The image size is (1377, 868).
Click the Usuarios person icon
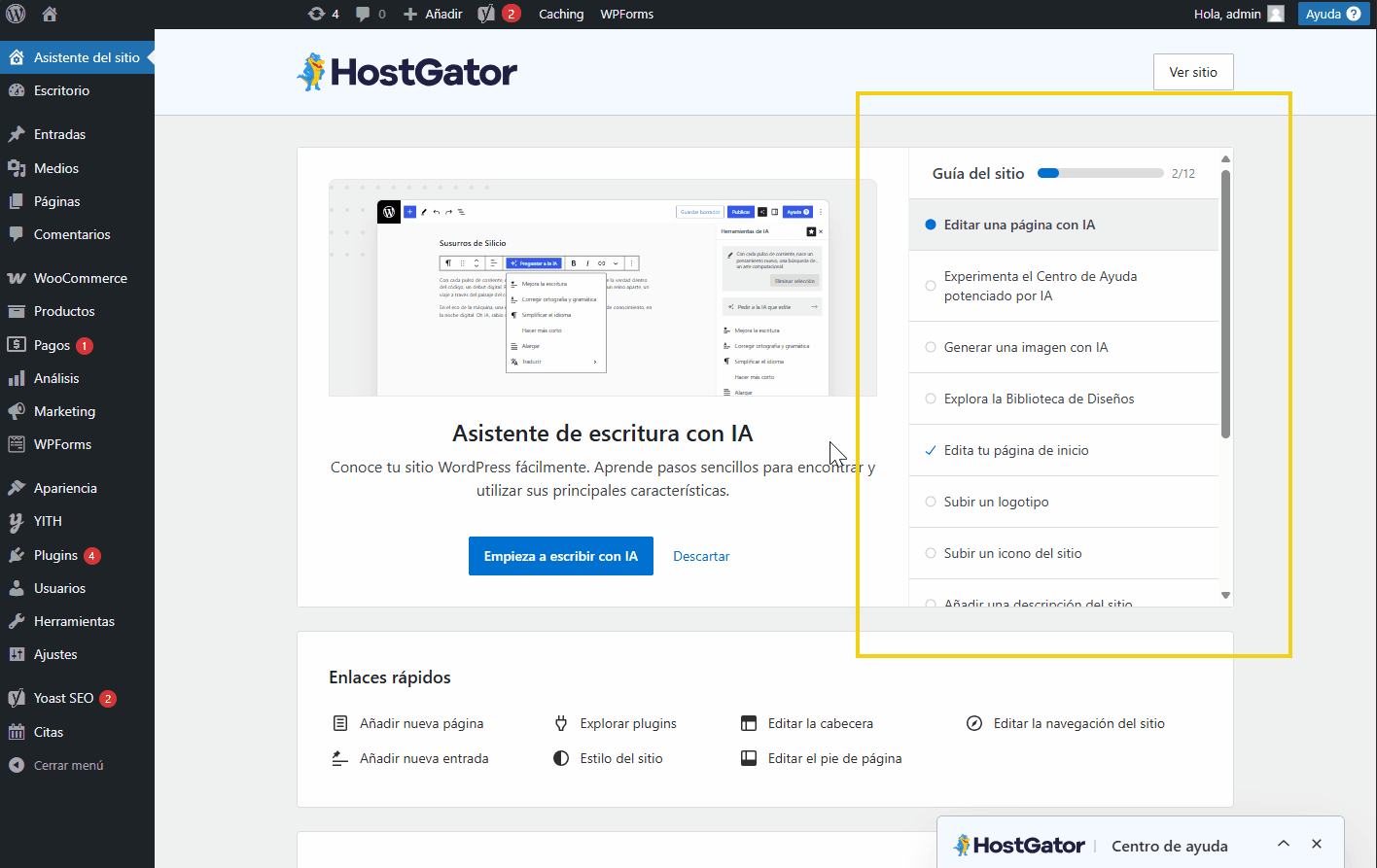click(x=17, y=588)
